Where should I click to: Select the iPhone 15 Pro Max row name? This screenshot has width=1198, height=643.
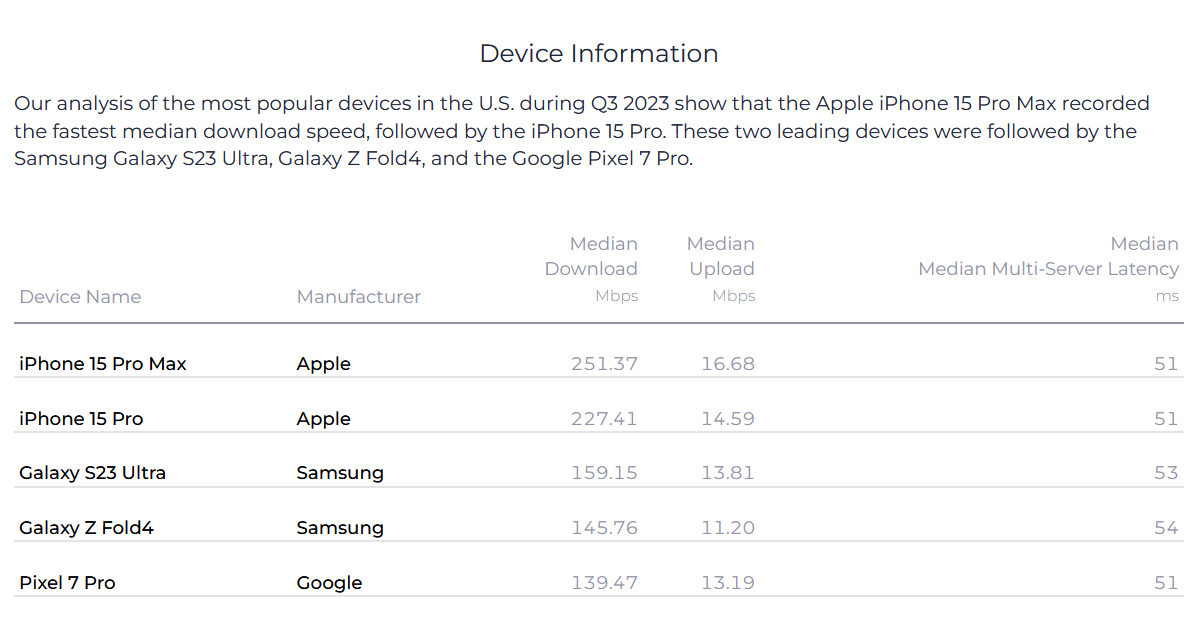[x=103, y=364]
